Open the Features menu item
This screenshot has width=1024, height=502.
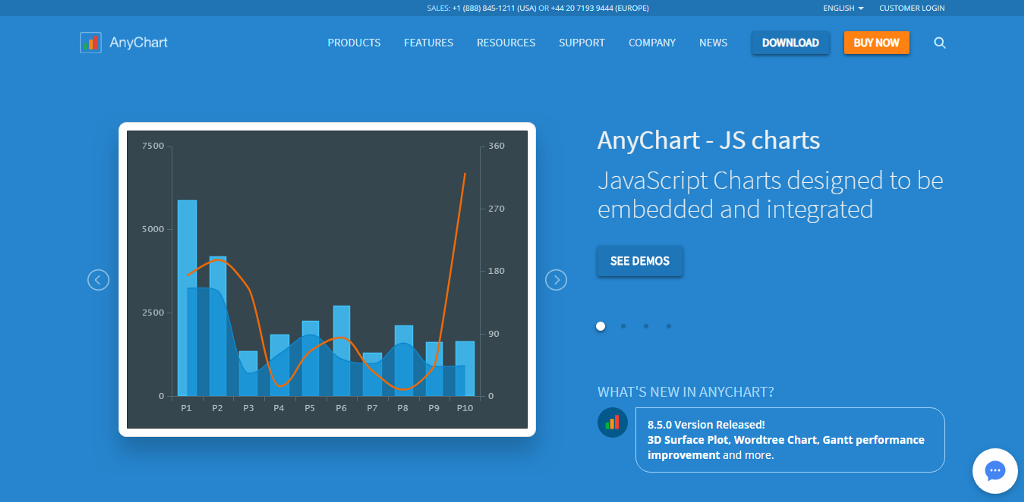[428, 43]
